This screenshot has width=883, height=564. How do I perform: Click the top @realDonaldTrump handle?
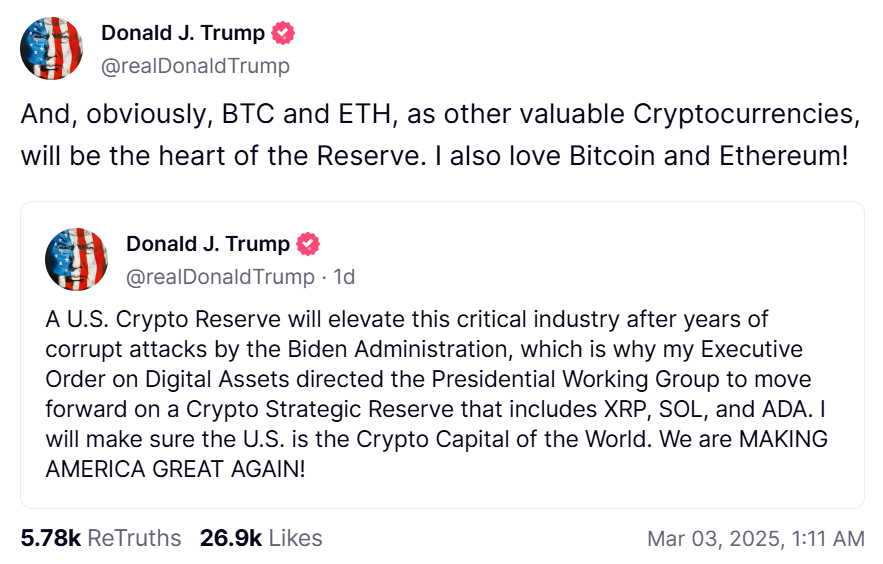[195, 66]
